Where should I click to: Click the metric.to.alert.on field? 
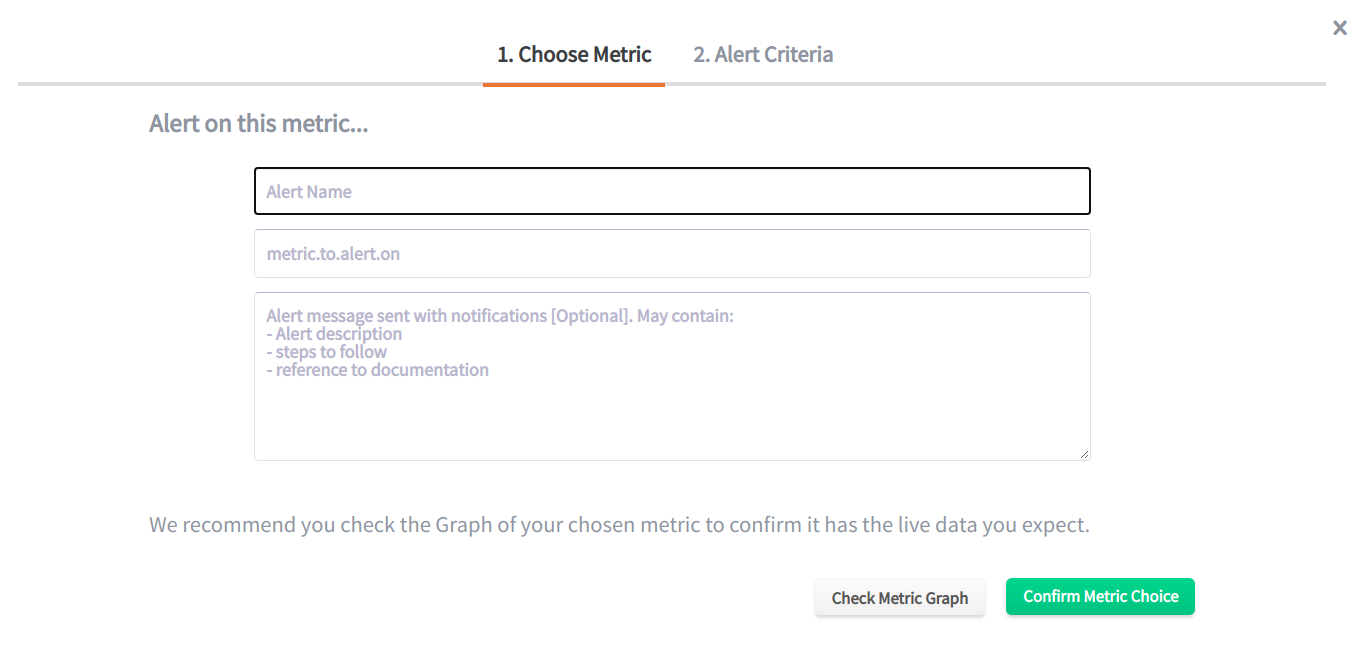[672, 254]
